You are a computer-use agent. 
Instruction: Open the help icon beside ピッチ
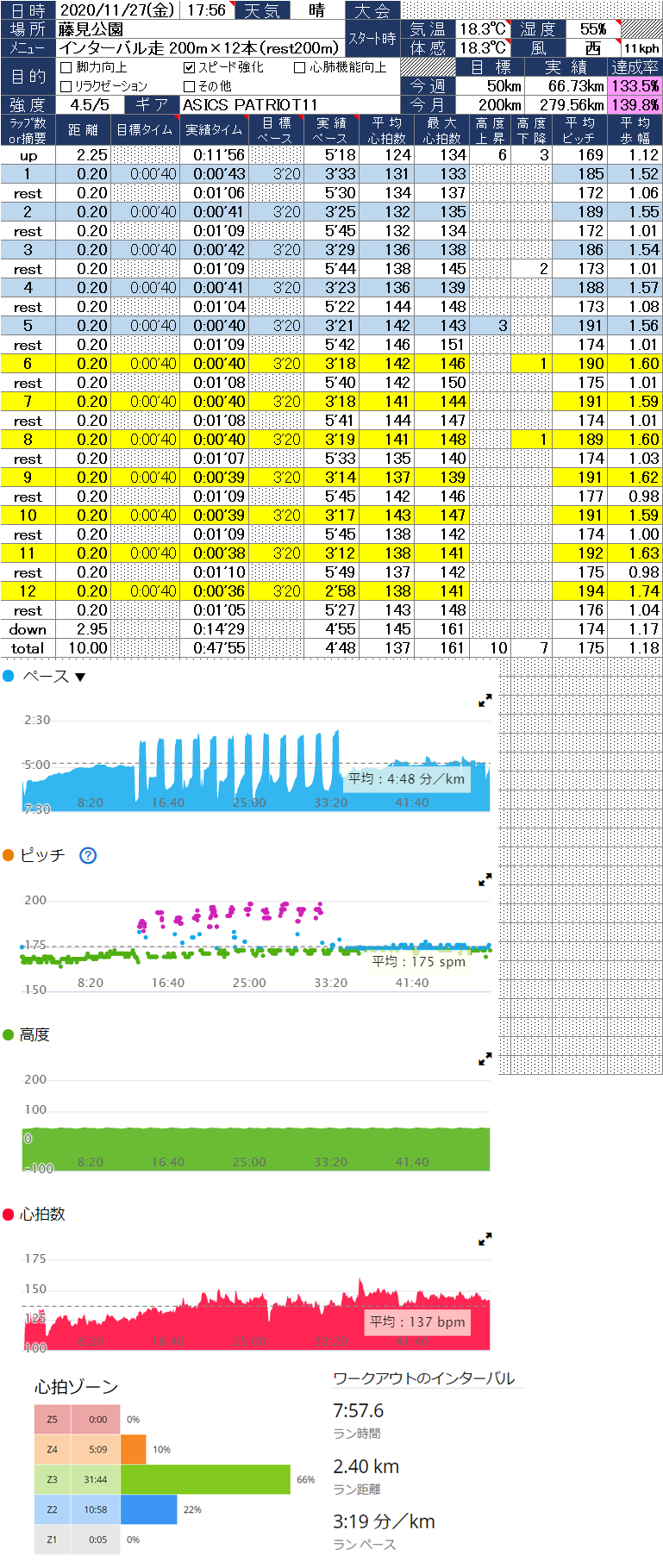click(88, 855)
